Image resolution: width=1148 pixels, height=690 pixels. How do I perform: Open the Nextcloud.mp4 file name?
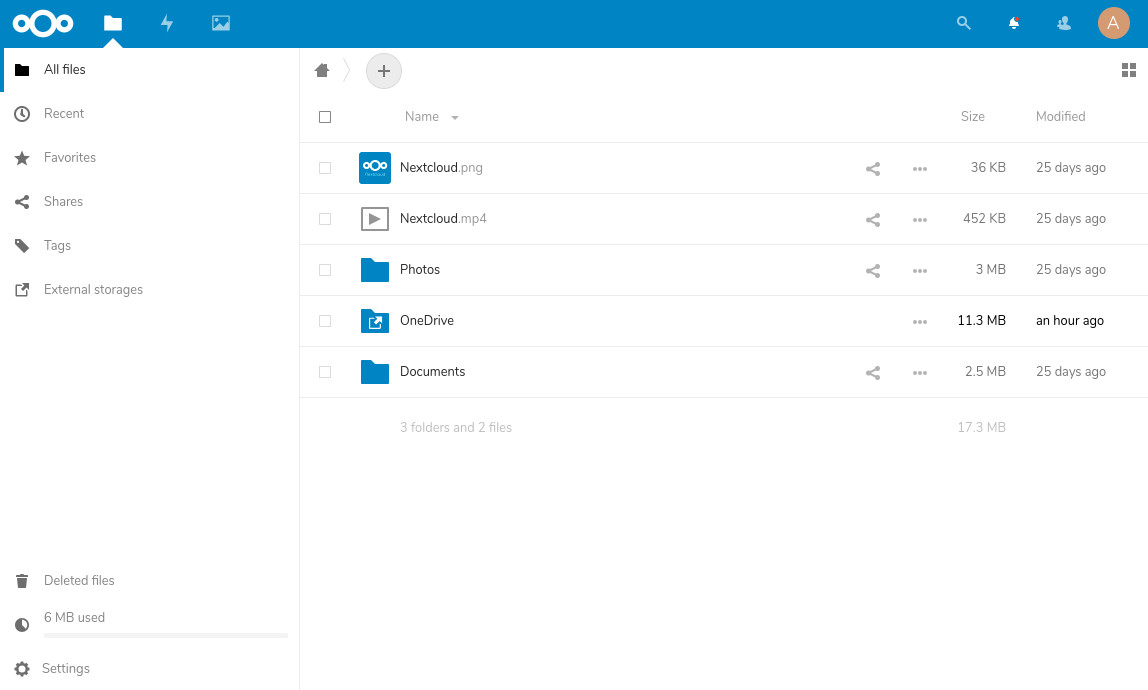click(443, 218)
